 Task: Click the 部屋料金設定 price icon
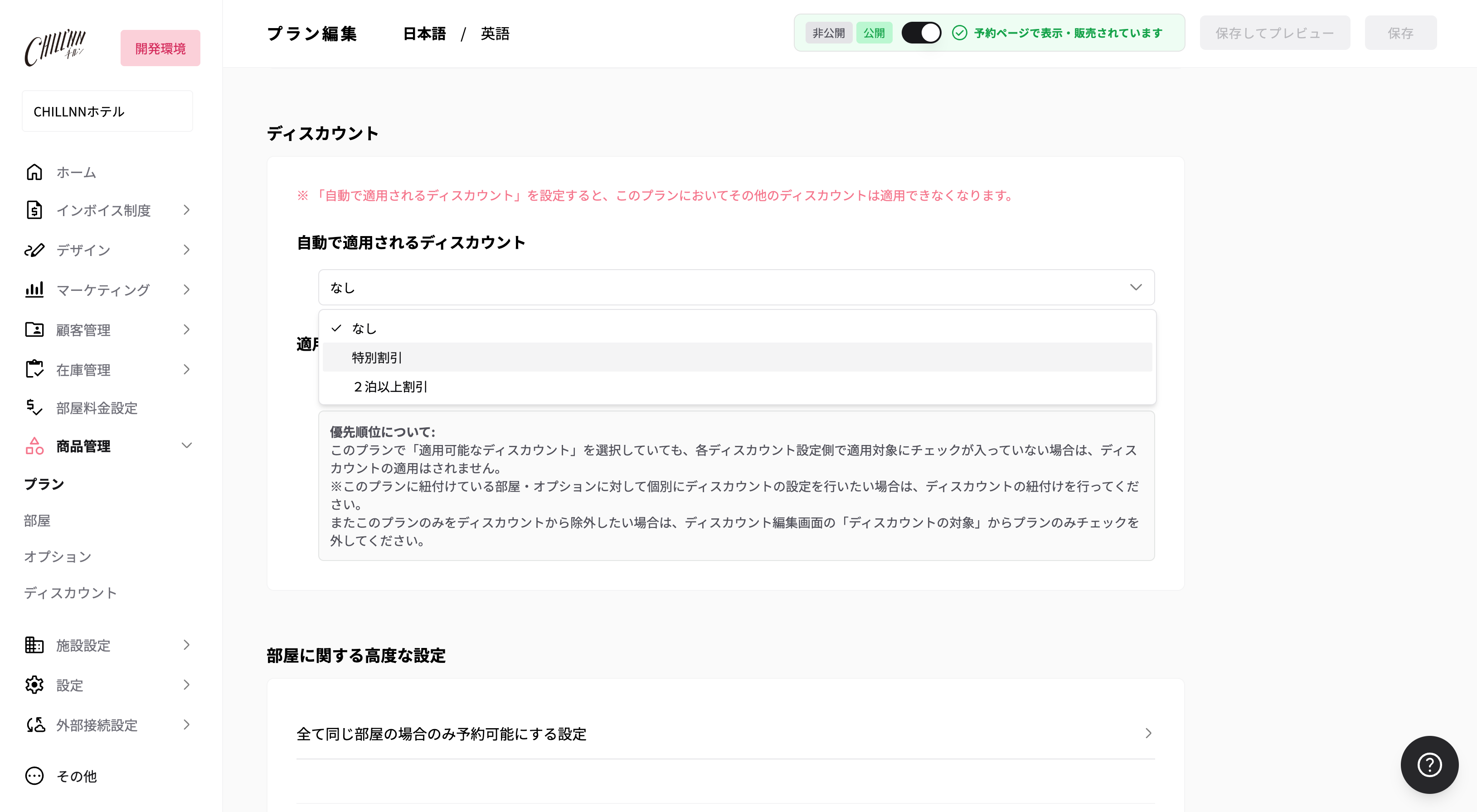point(34,407)
